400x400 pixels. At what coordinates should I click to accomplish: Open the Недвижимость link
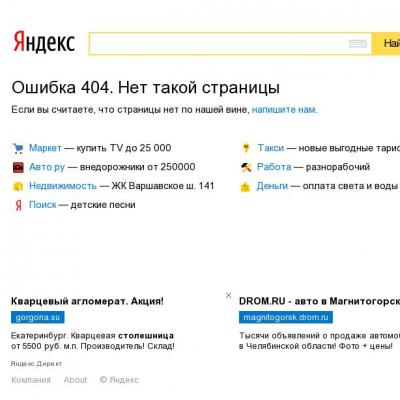[63, 186]
